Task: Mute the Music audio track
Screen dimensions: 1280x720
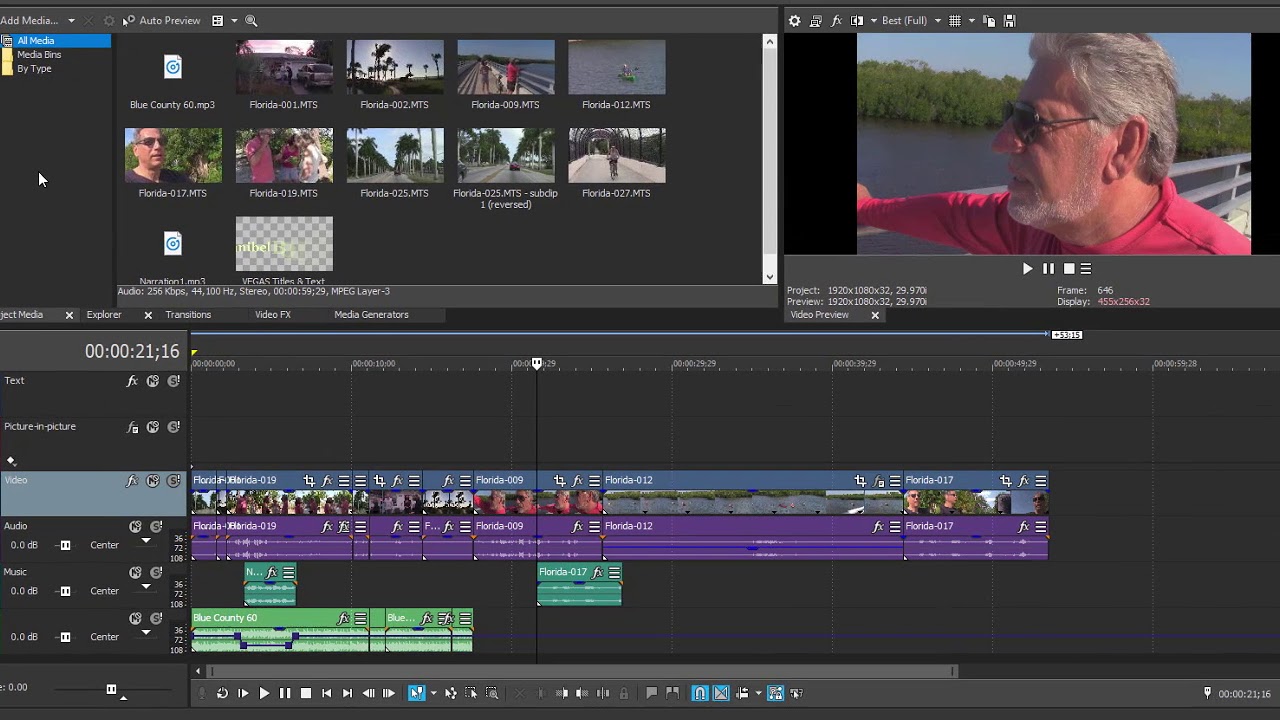Action: tap(135, 573)
